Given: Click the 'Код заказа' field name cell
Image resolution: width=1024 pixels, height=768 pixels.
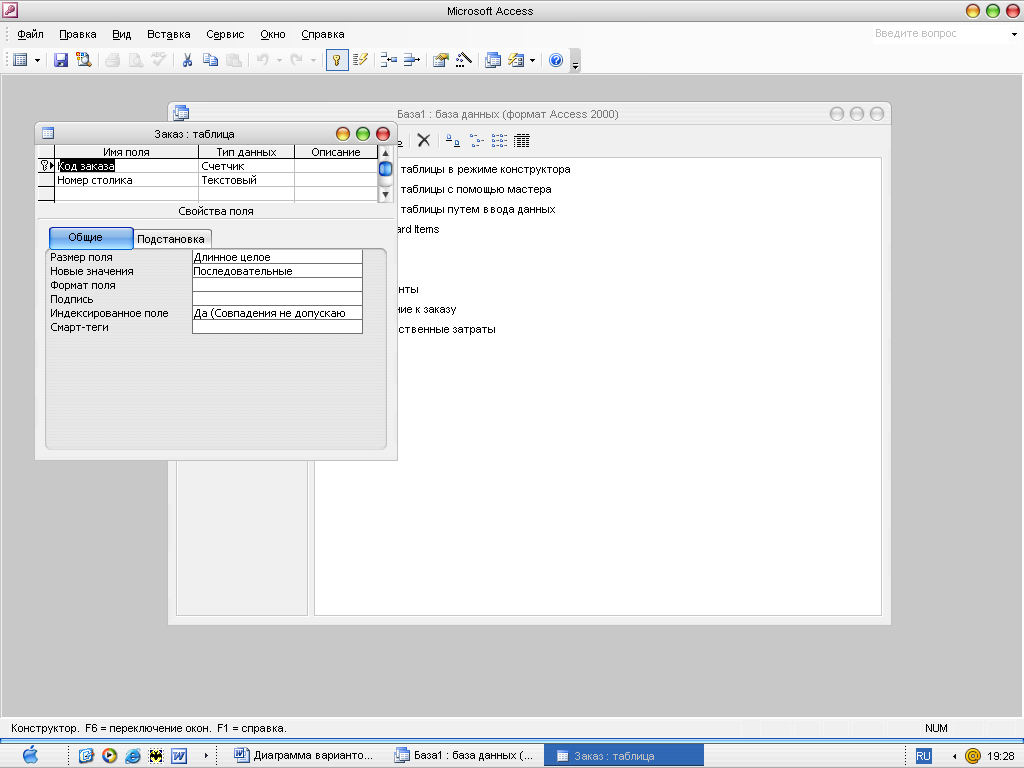Looking at the screenshot, I should coord(127,166).
